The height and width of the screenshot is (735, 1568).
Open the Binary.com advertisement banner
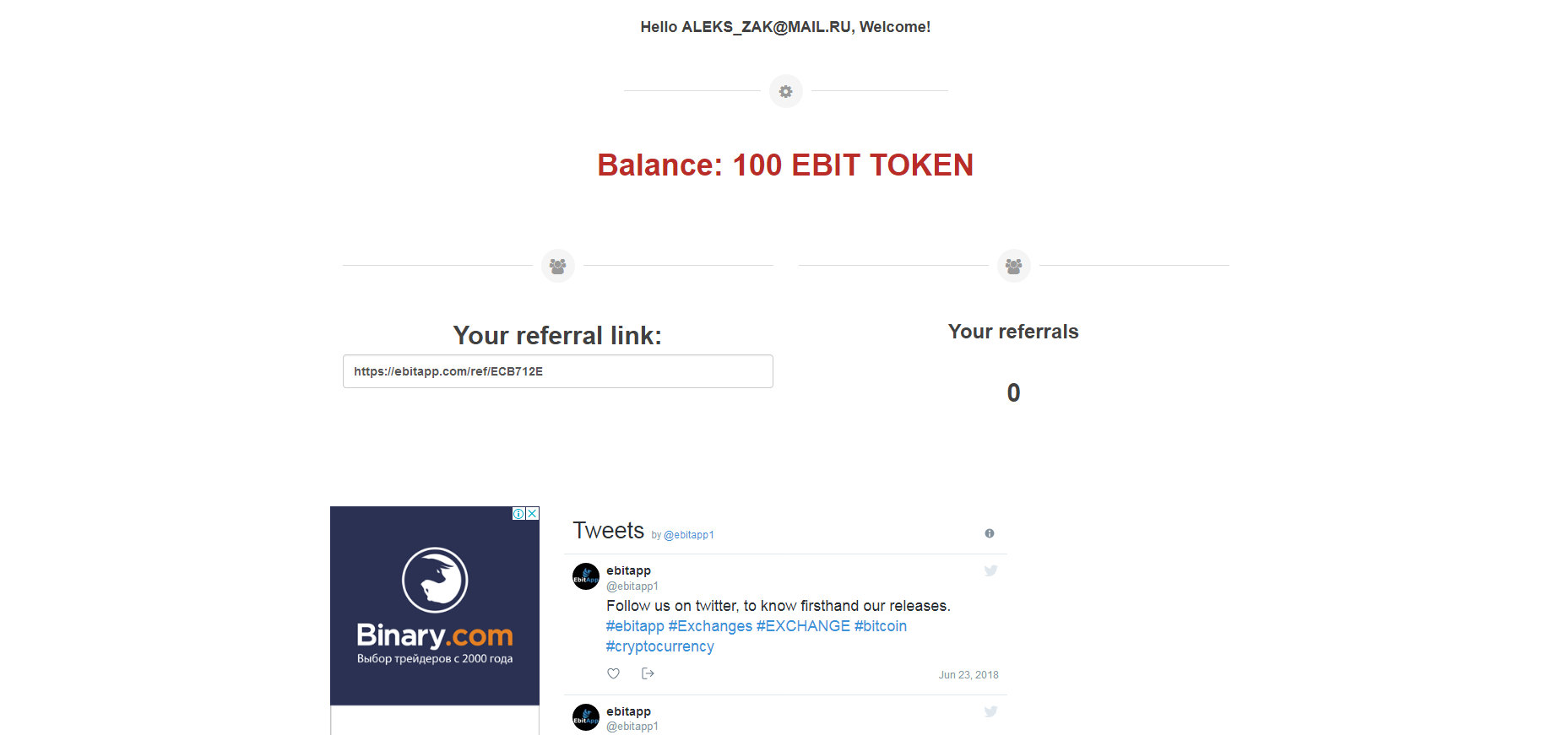[435, 606]
